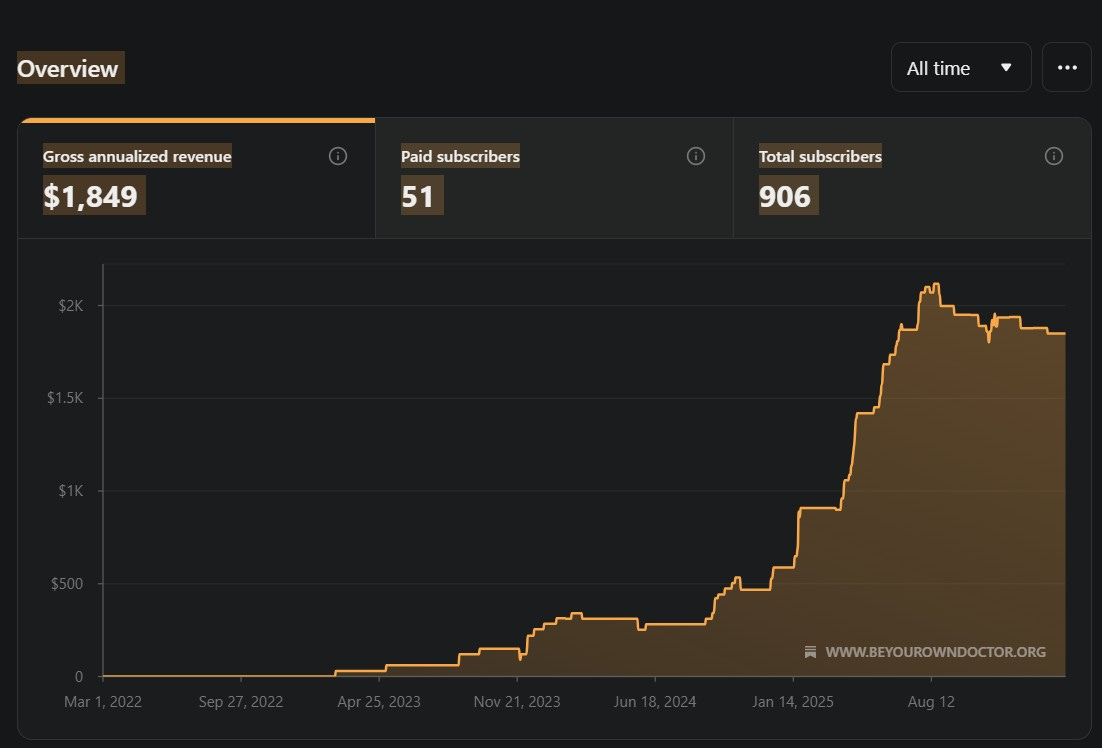Viewport: 1102px width, 748px height.
Task: Open the three-dot more options menu
Action: [x=1067, y=67]
